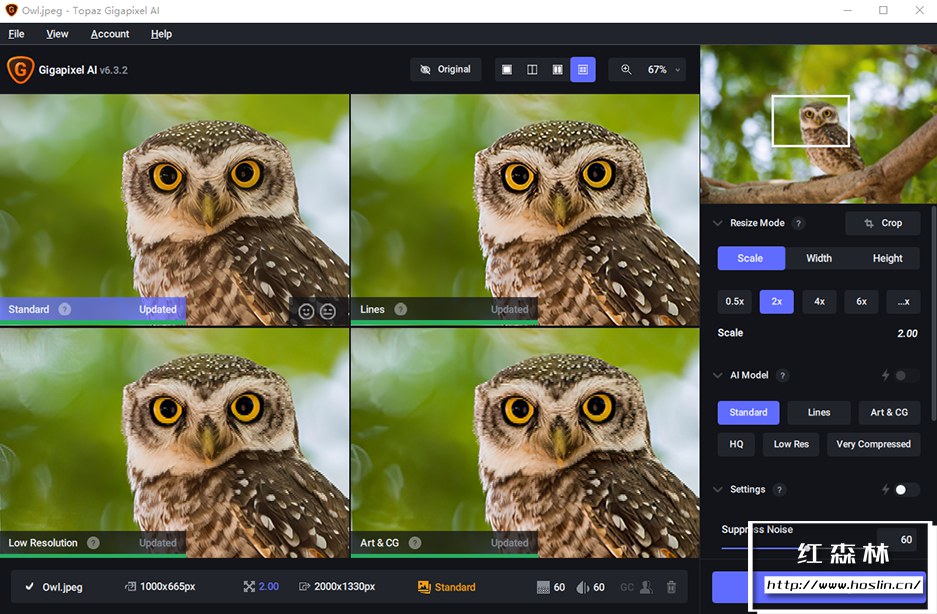
Task: Select the 2x scale button
Action: point(777,302)
